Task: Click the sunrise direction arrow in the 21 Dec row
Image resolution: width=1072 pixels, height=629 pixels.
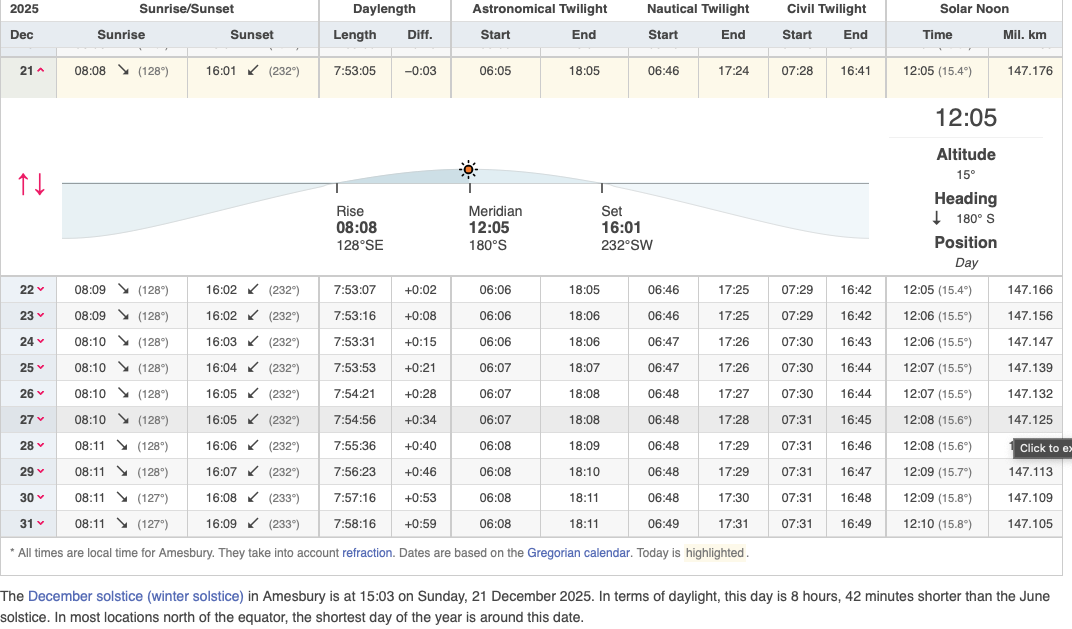Action: (122, 71)
